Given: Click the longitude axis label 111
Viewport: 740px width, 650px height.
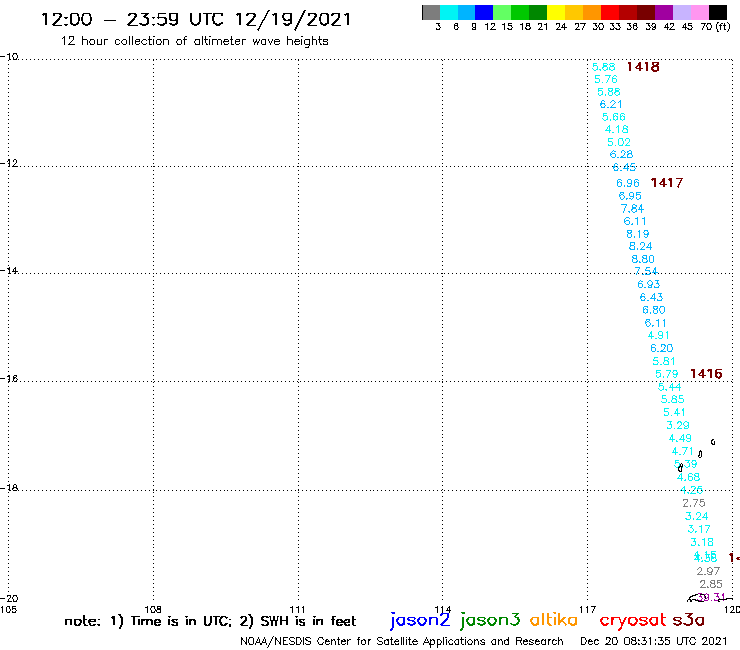Looking at the screenshot, I should pyautogui.click(x=297, y=609).
